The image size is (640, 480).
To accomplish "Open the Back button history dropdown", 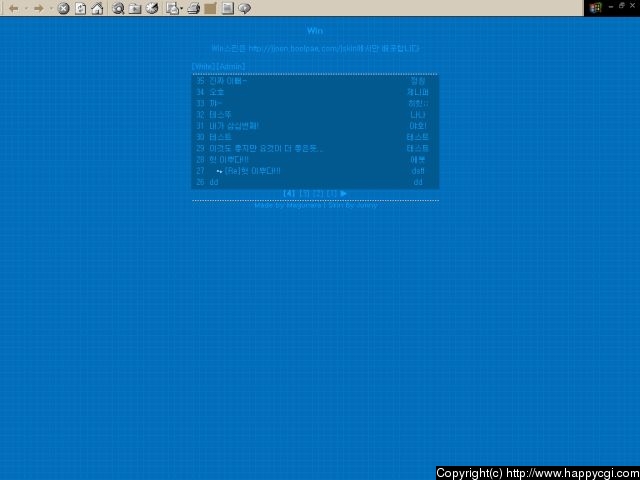I will pos(26,9).
